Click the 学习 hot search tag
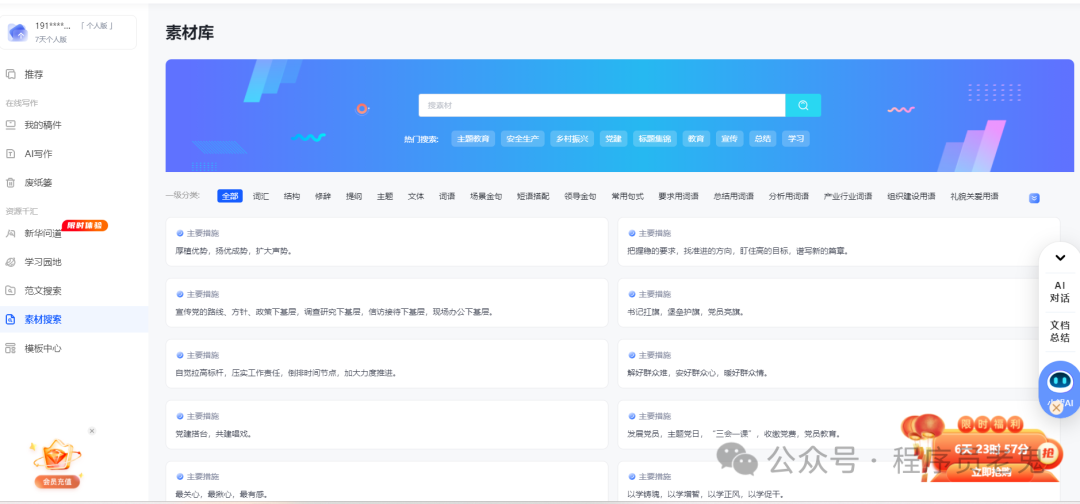Image resolution: width=1080 pixels, height=504 pixels. pyautogui.click(x=796, y=138)
